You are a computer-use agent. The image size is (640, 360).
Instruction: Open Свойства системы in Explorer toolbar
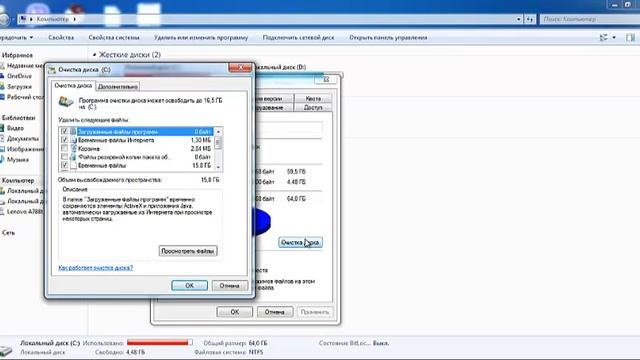coord(114,38)
